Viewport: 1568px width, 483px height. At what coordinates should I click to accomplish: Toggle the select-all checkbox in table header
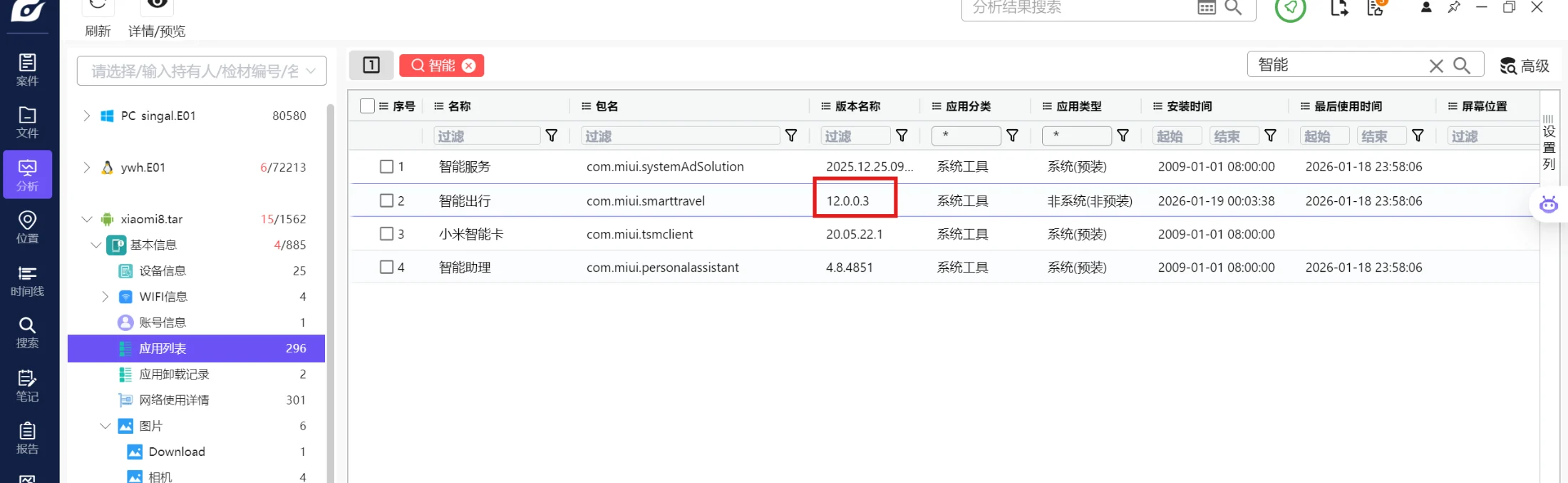[x=368, y=106]
